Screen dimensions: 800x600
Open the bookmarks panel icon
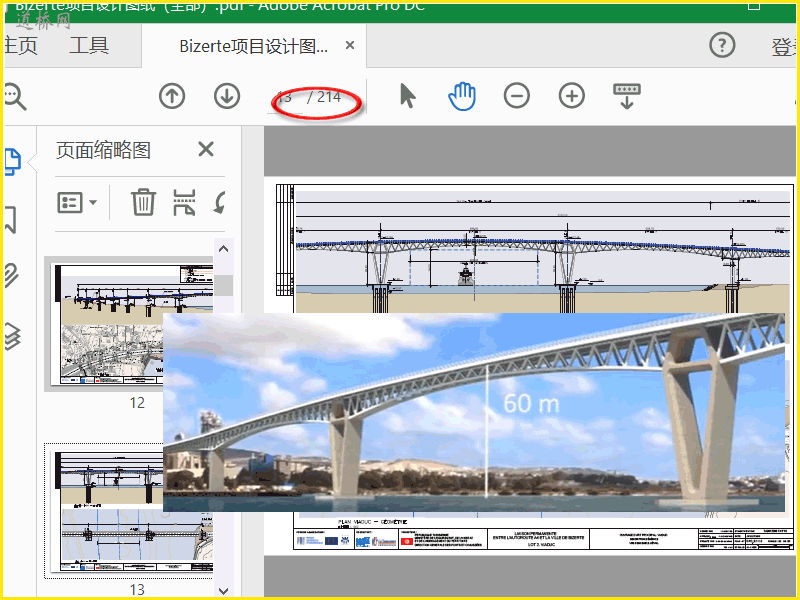click(x=11, y=220)
